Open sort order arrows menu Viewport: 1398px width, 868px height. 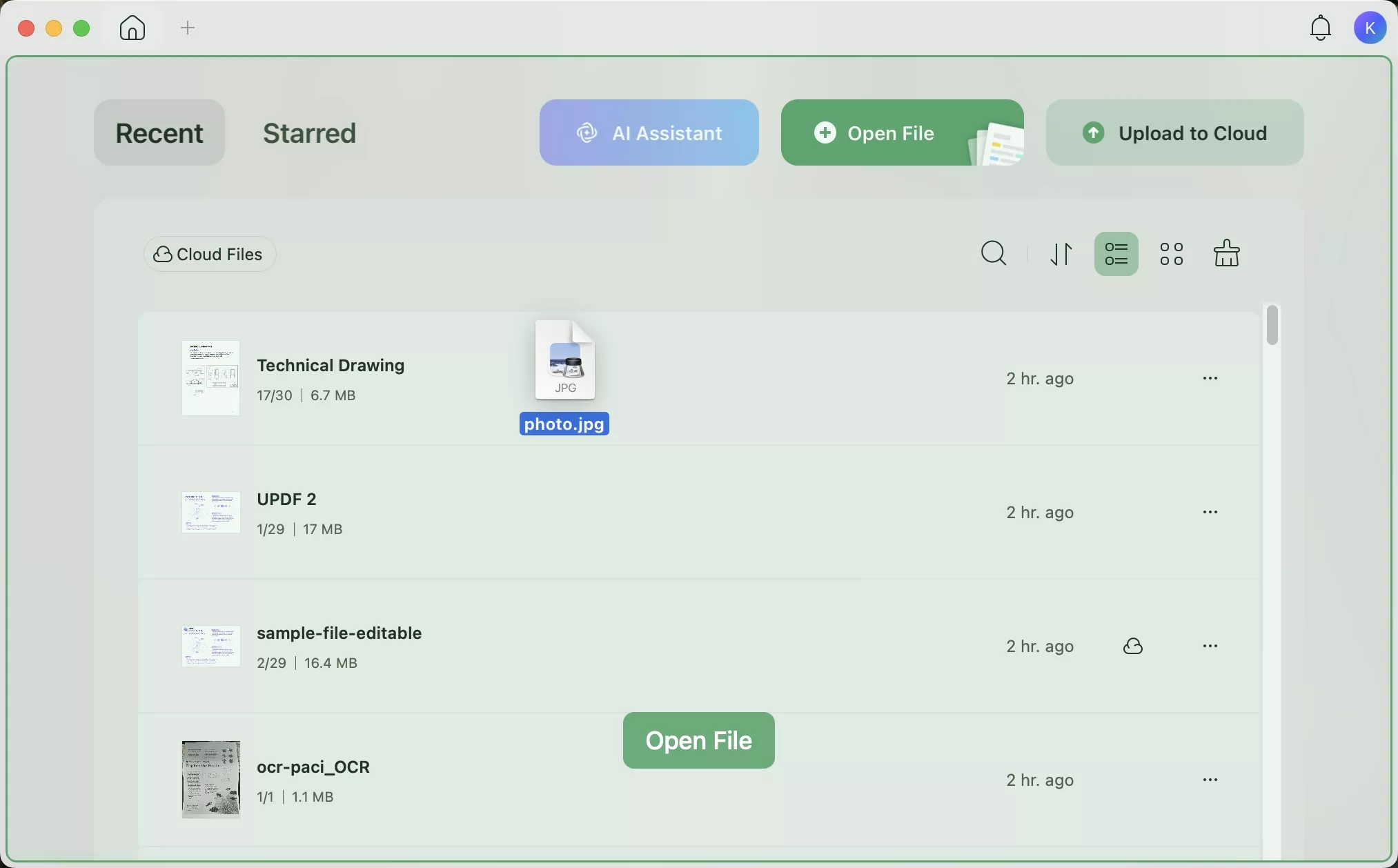click(1062, 254)
